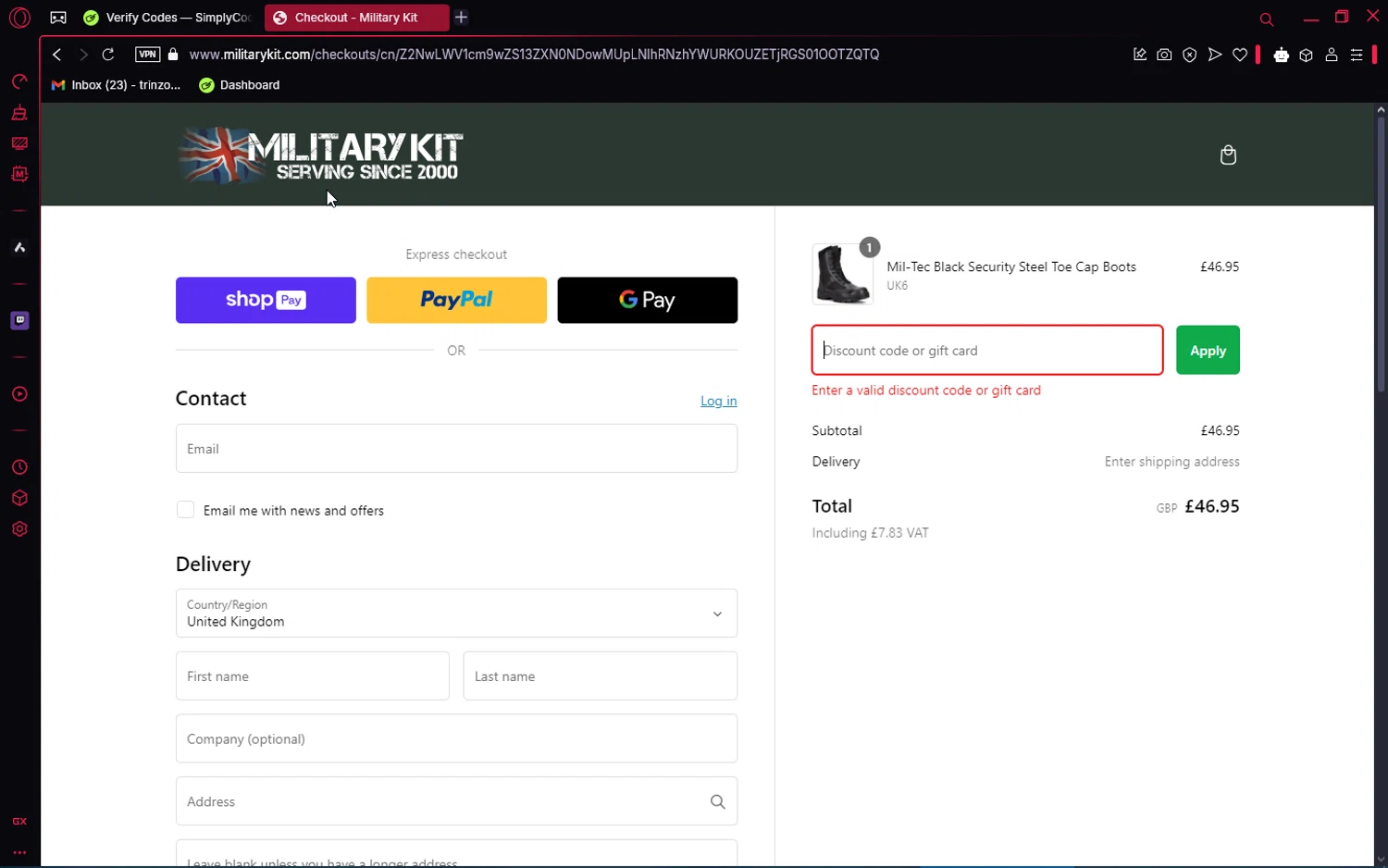Screen dimensions: 1388x868
Task: Reload the checkout page
Action: pyautogui.click(x=108, y=55)
